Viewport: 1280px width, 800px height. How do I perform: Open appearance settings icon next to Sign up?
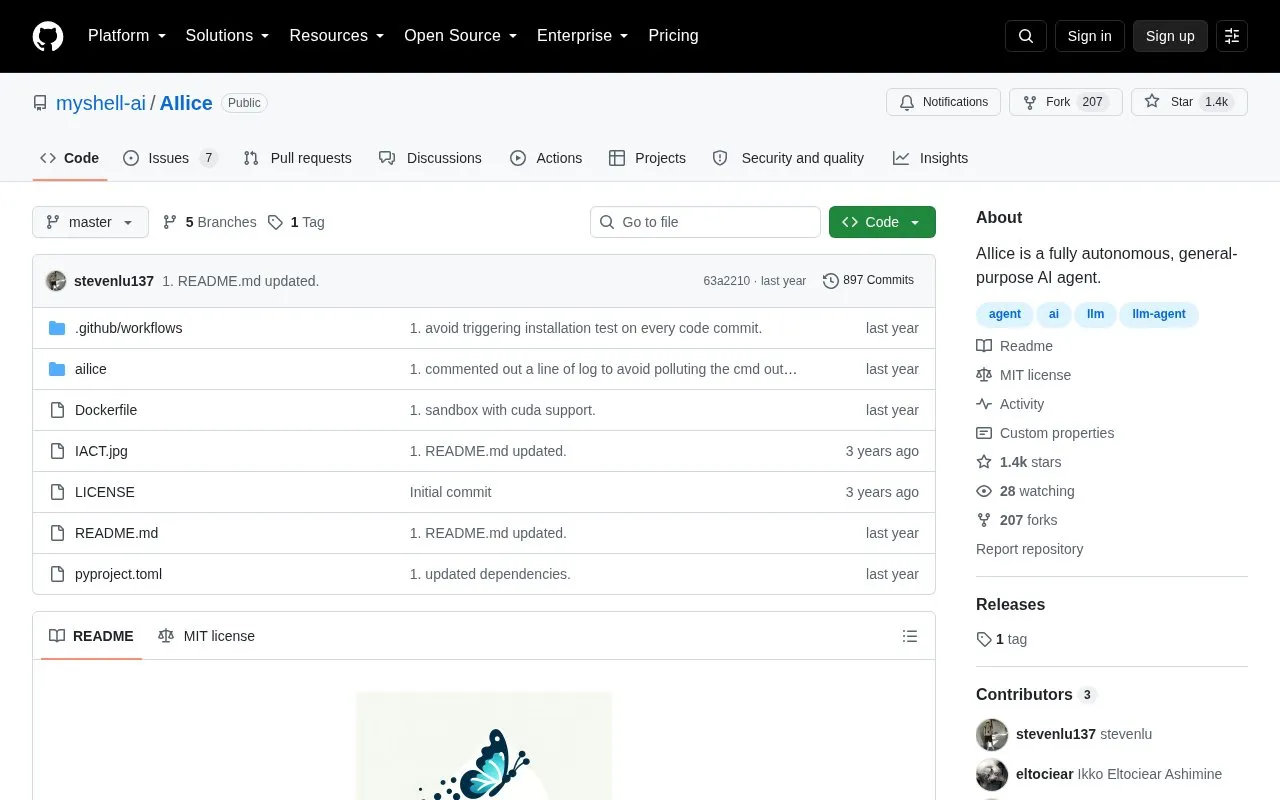1232,36
